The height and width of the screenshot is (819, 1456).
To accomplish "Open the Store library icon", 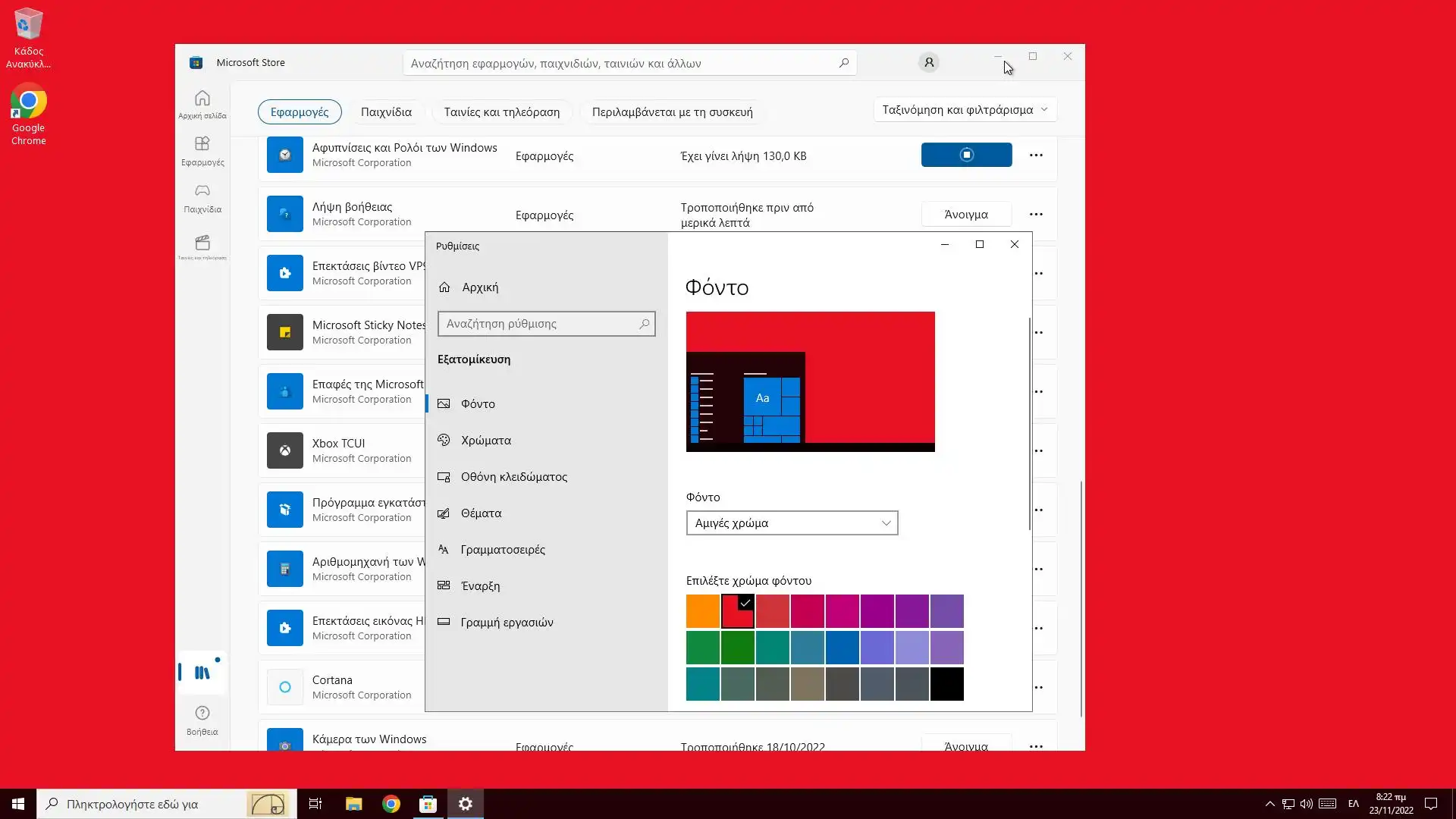I will coord(202,673).
